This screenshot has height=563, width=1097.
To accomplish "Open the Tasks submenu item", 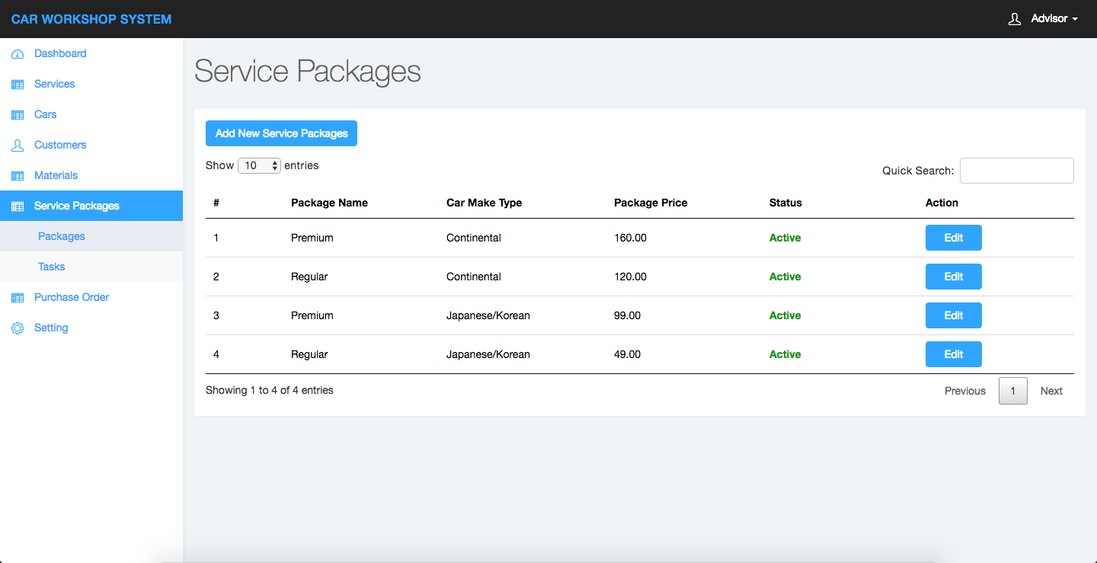I will (x=51, y=267).
